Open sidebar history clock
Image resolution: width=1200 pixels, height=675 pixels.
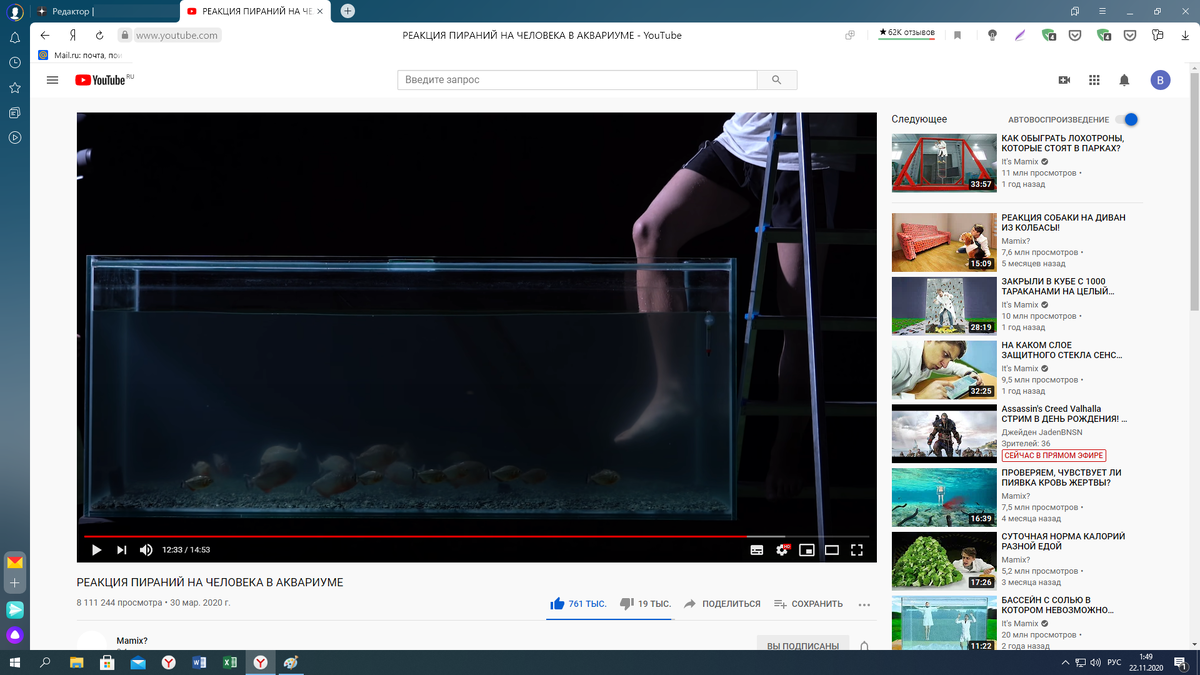click(x=15, y=62)
